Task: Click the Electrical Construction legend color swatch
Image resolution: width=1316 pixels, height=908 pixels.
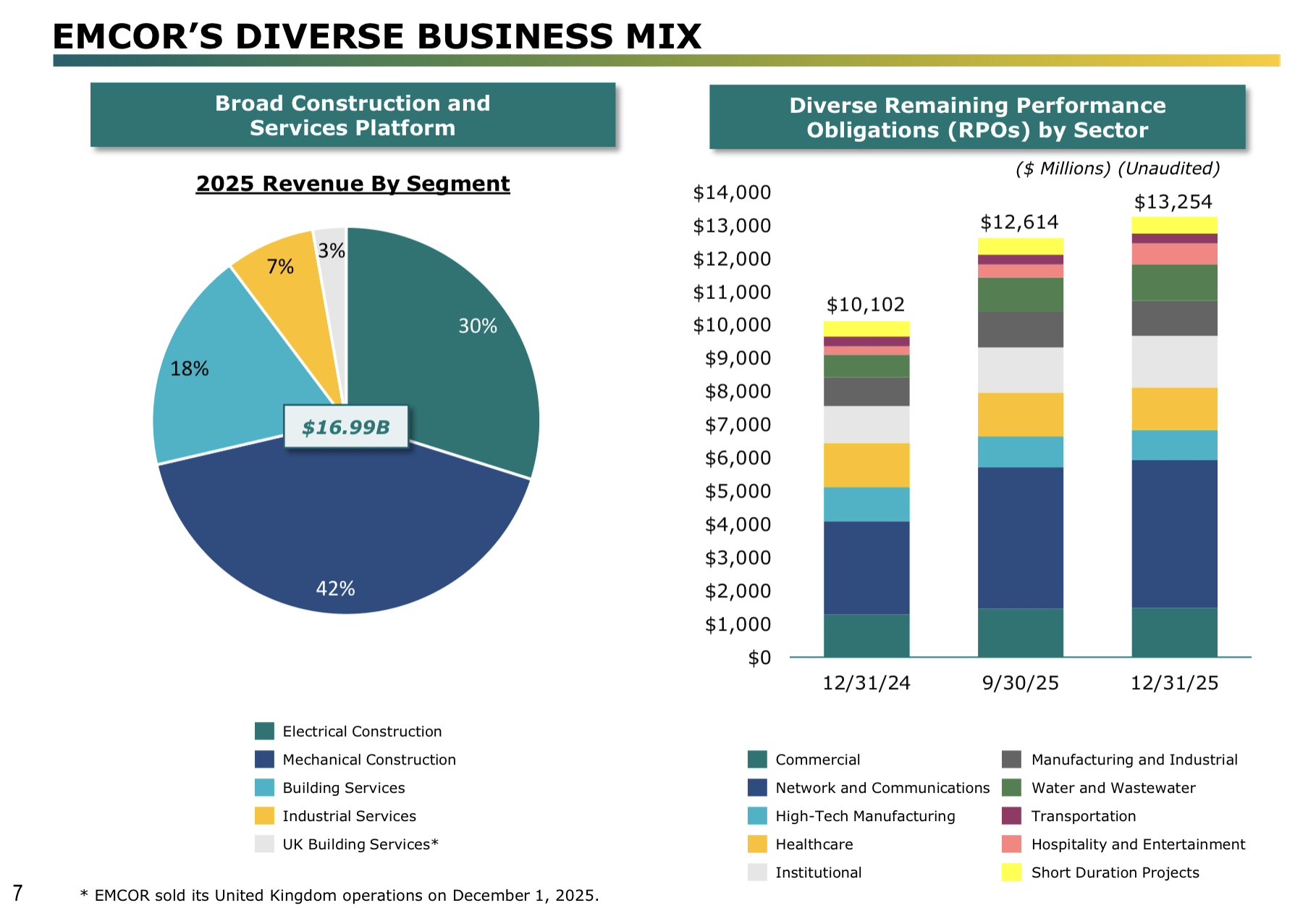Action: (264, 731)
